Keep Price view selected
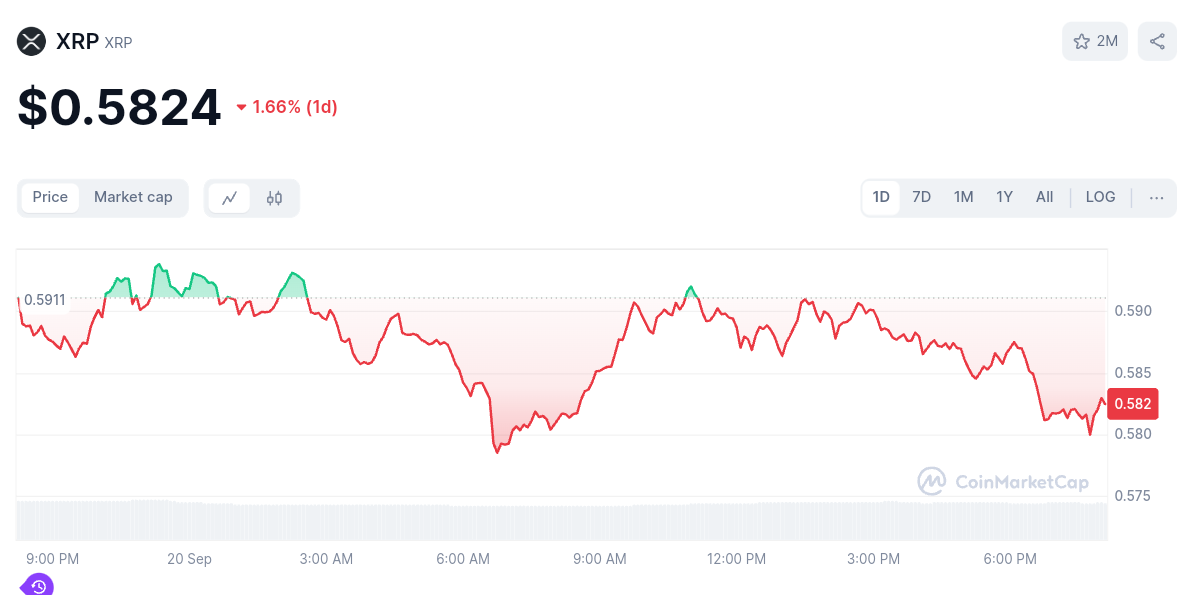This screenshot has width=1189, height=595. (50, 197)
